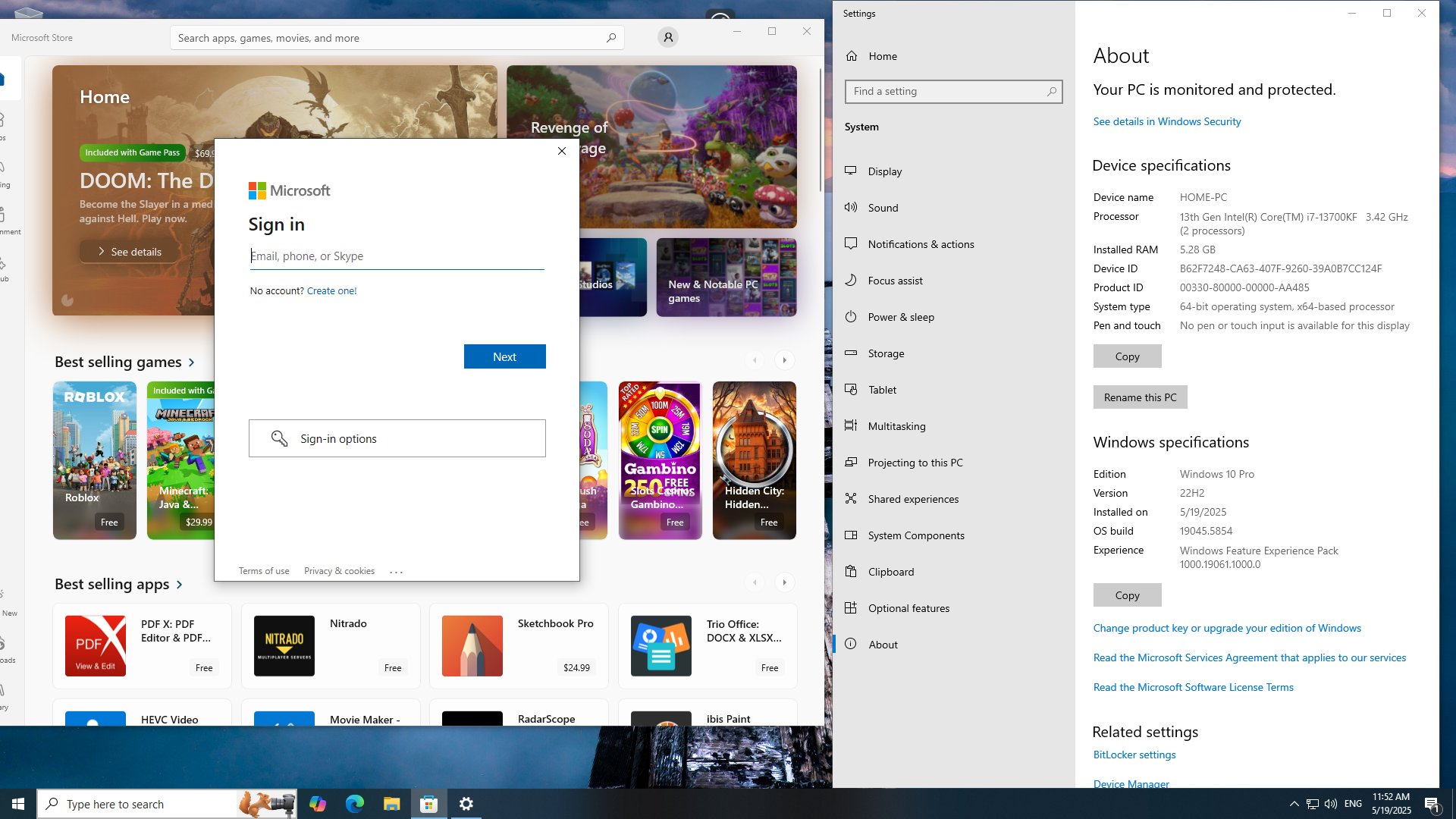This screenshot has height=819, width=1456.
Task: Close the Microsoft Sign in dialog
Action: [562, 151]
